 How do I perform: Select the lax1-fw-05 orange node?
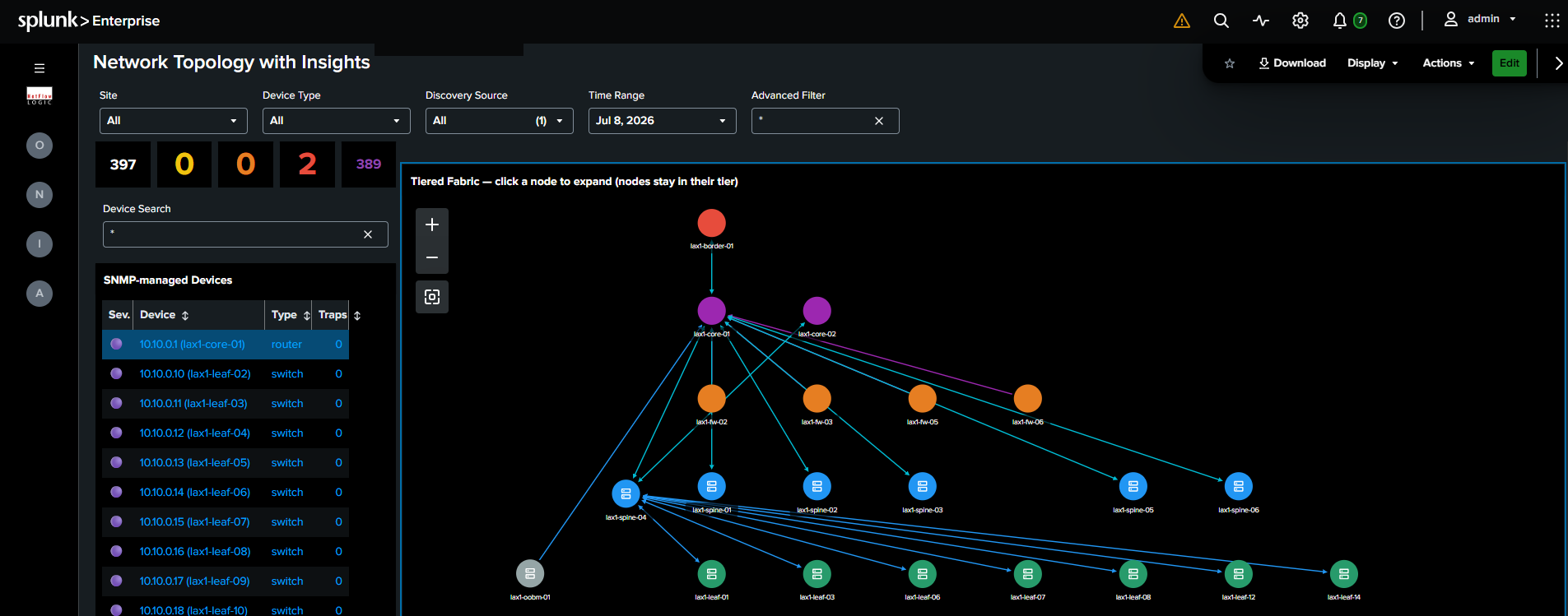click(922, 399)
